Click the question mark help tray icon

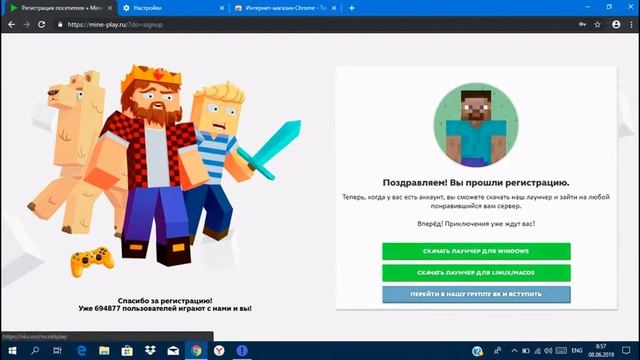(477, 351)
